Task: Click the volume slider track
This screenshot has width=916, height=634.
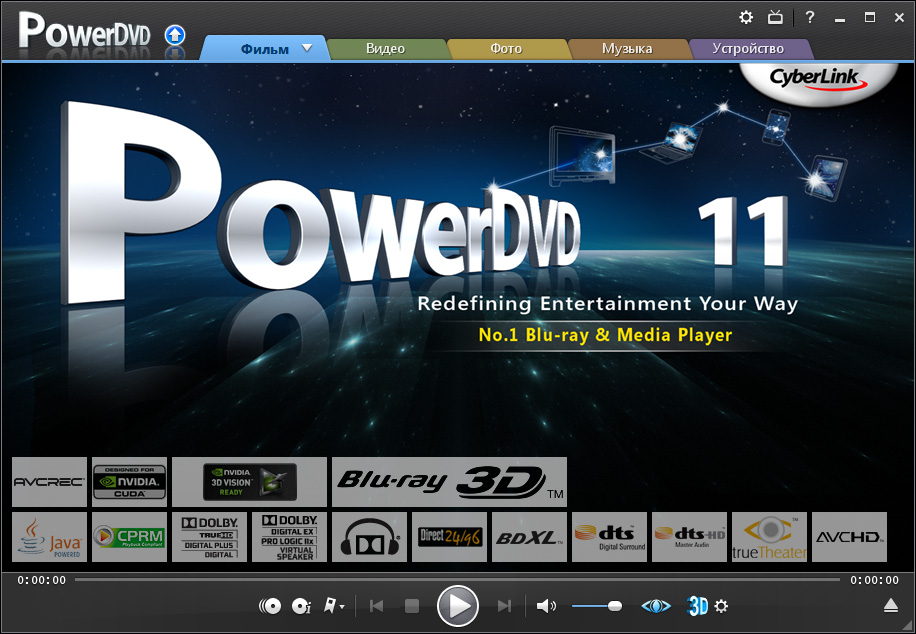Action: point(590,606)
